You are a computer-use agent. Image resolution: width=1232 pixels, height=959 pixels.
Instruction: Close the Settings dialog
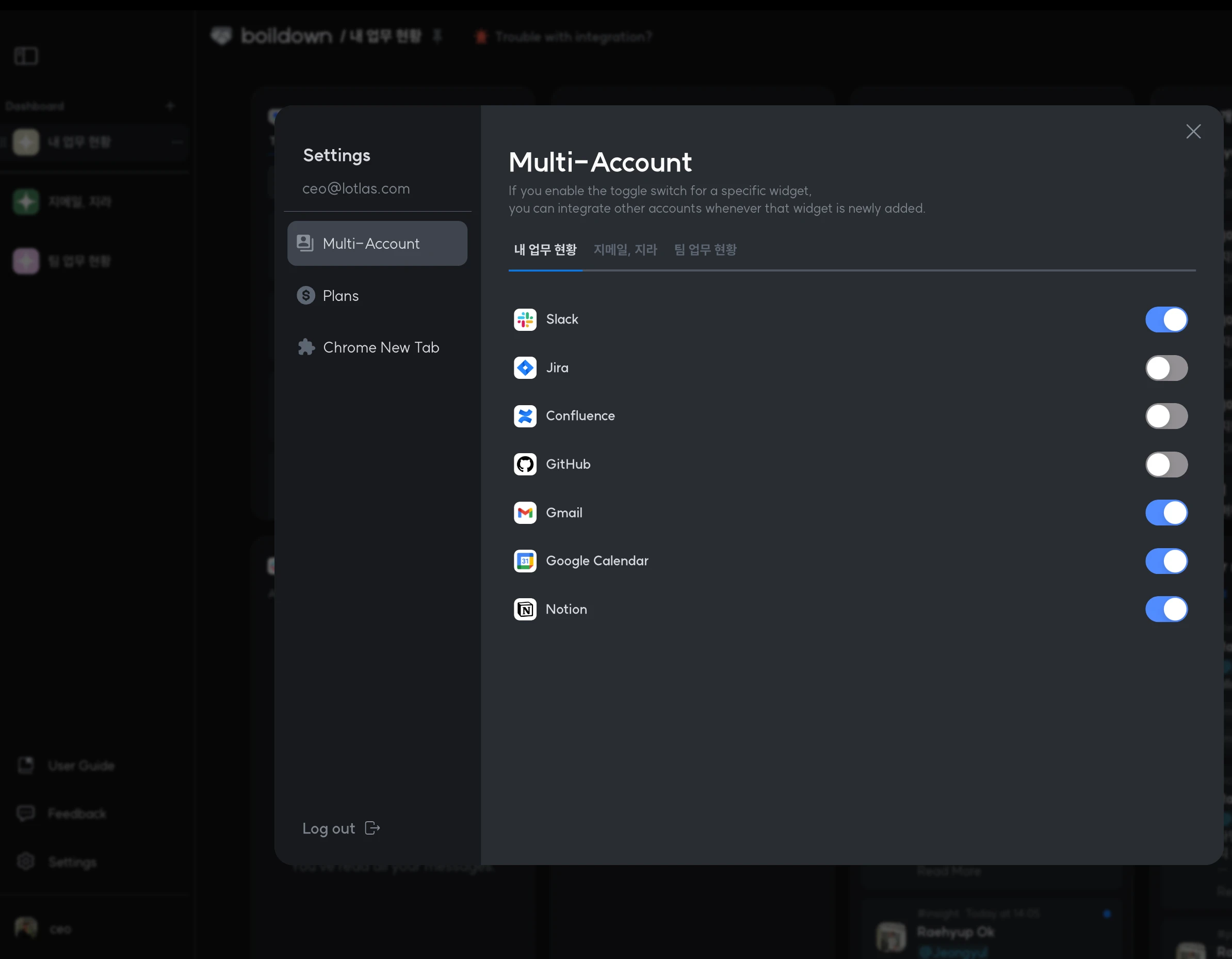1193,132
